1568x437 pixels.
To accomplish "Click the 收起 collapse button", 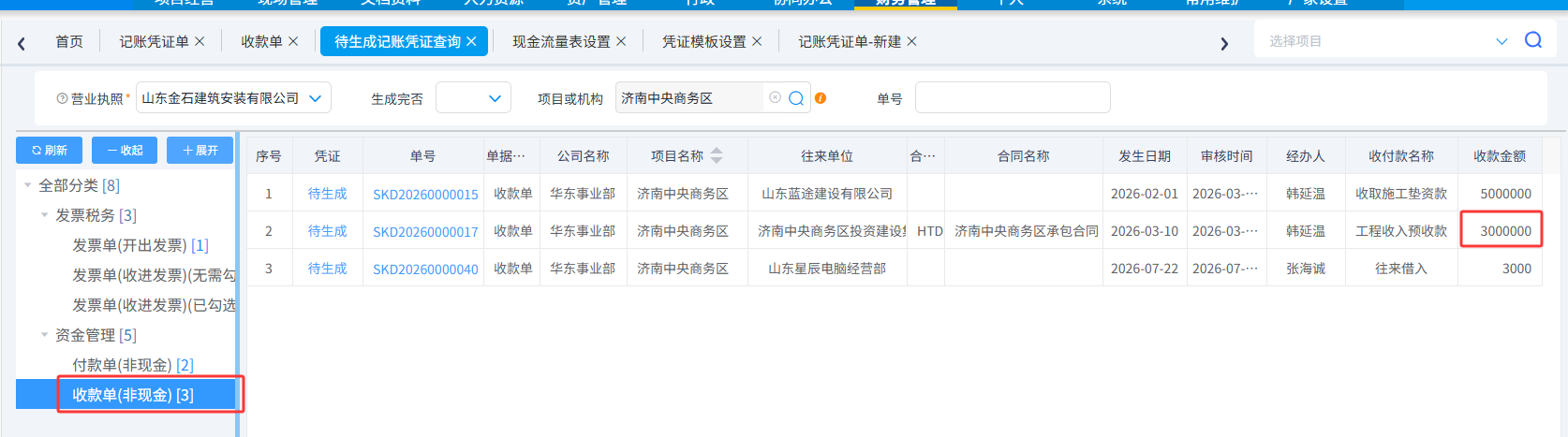I will point(125,150).
